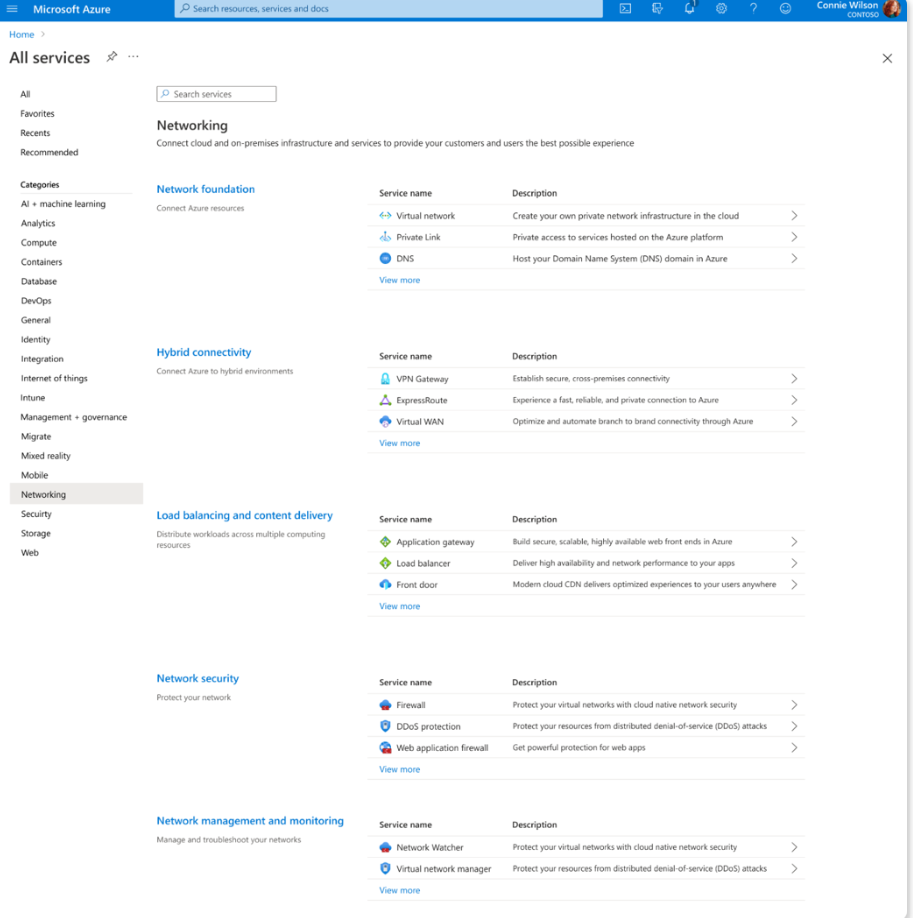Expand the Private Link row chevron
This screenshot has width=913, height=918.
[x=794, y=237]
